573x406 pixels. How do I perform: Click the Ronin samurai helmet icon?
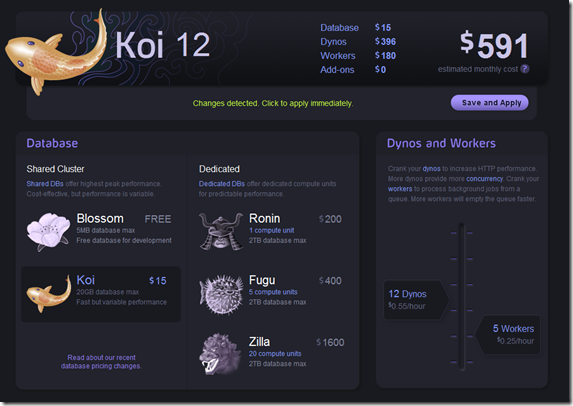point(221,231)
